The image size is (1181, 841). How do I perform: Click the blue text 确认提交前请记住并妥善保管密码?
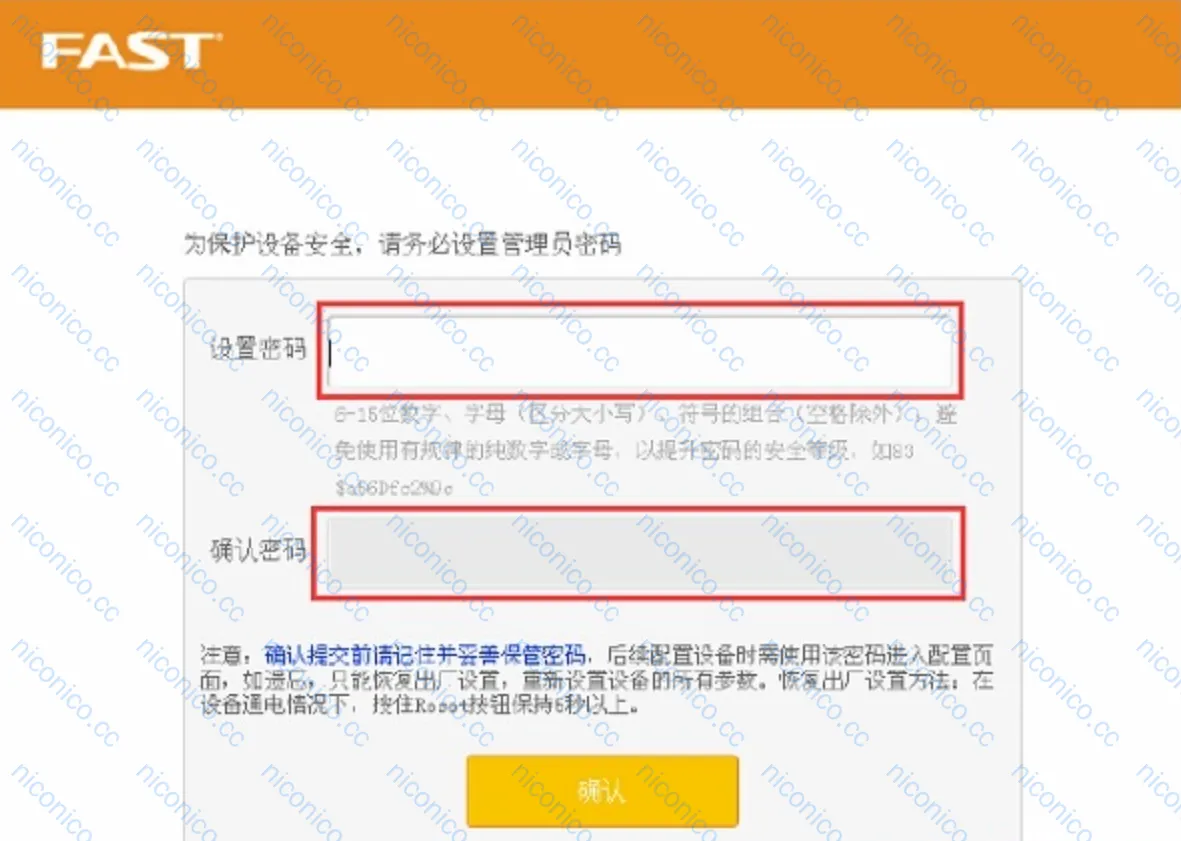pos(425,655)
